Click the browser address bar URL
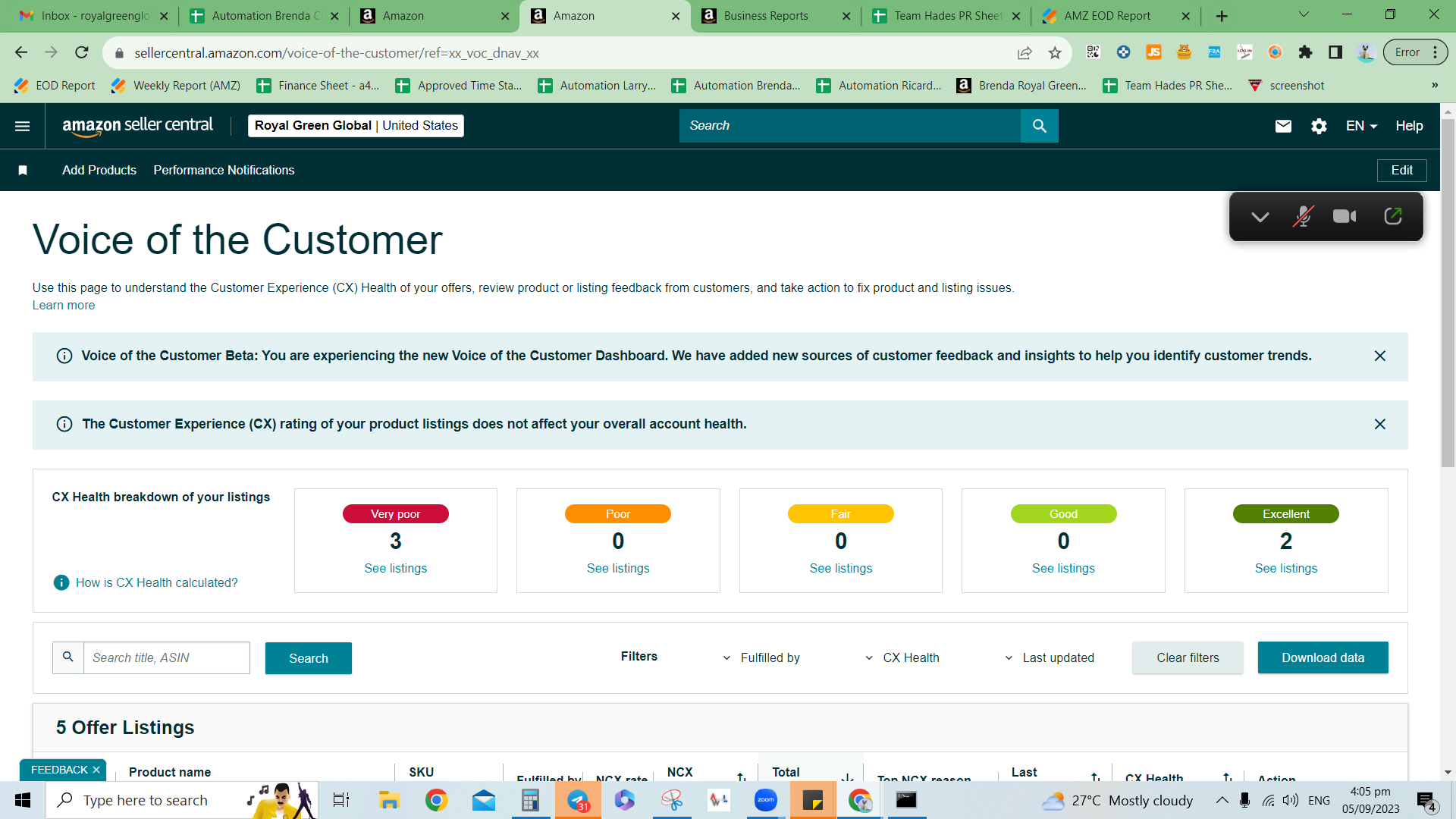Screen dimensions: 1456x819 (337, 53)
